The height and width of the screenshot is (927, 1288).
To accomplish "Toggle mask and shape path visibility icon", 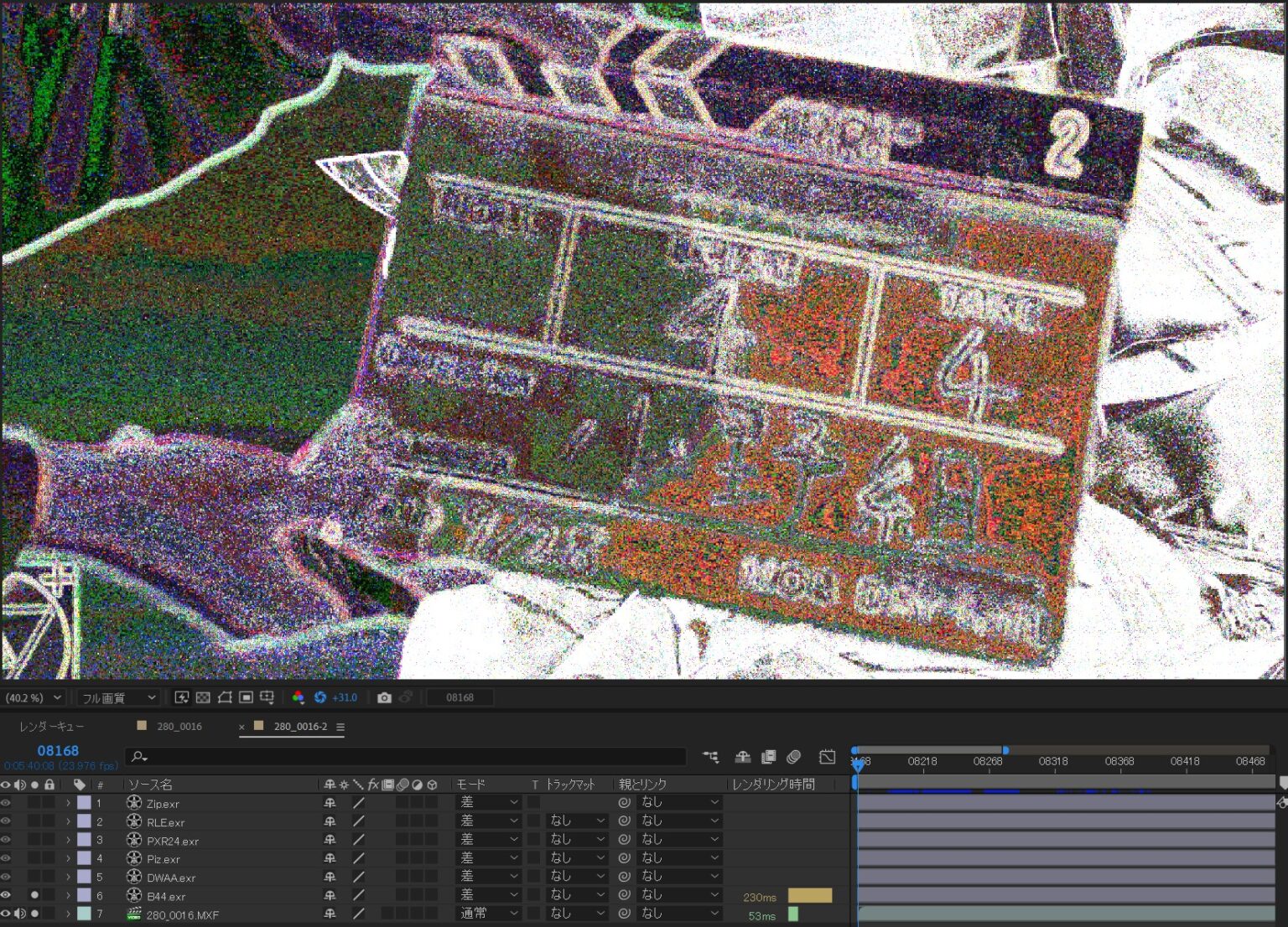I will point(225,697).
